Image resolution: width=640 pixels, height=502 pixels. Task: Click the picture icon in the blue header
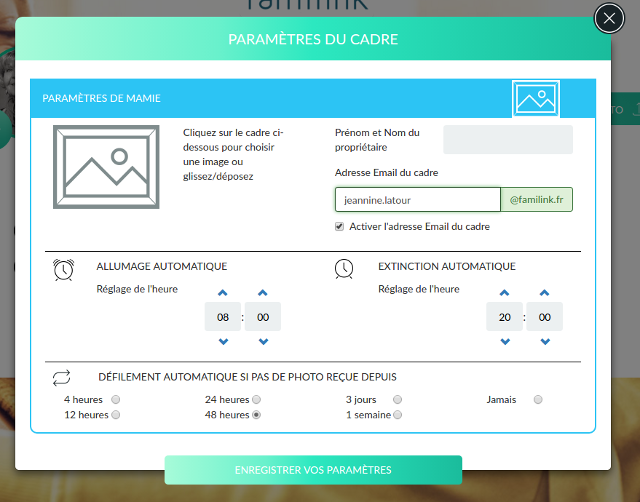click(536, 99)
